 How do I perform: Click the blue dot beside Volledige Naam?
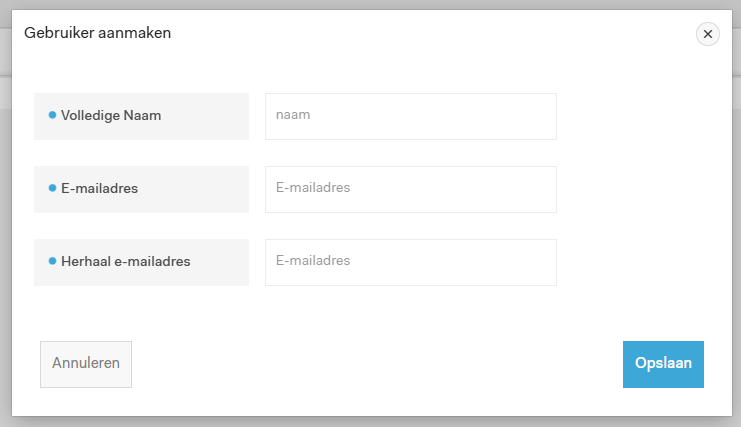[52, 115]
